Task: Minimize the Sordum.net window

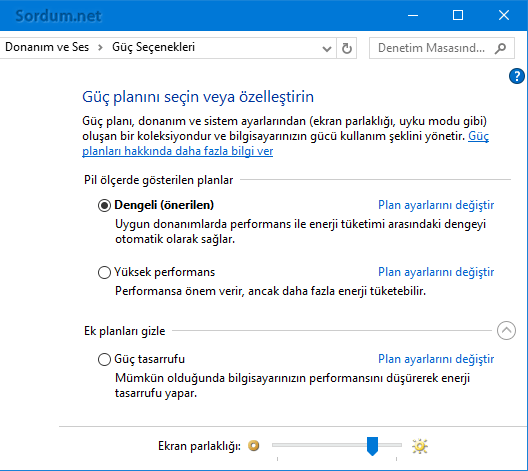Action: (x=413, y=15)
